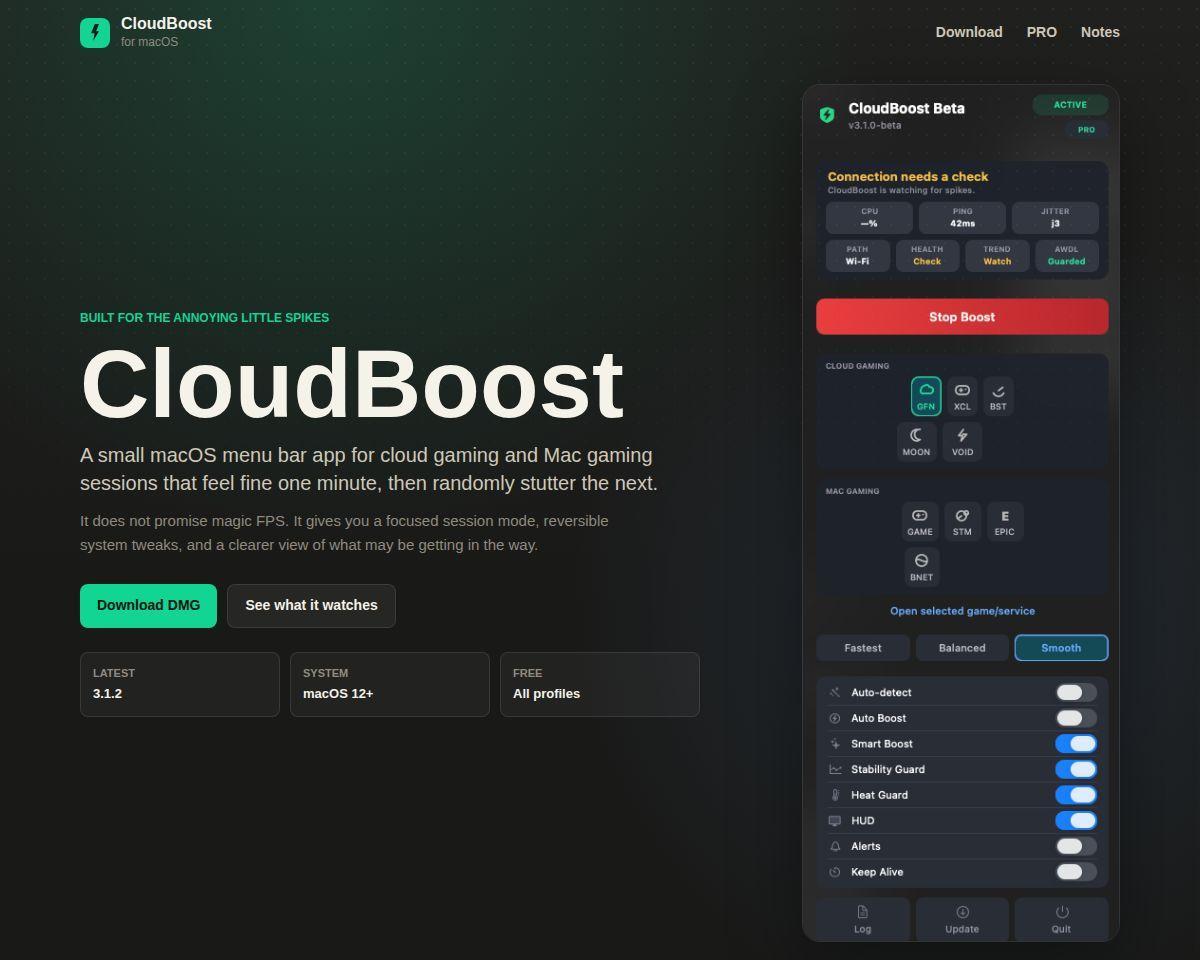Click the v3.1.0-beta version text
Viewport: 1200px width, 960px height.
[x=875, y=126]
